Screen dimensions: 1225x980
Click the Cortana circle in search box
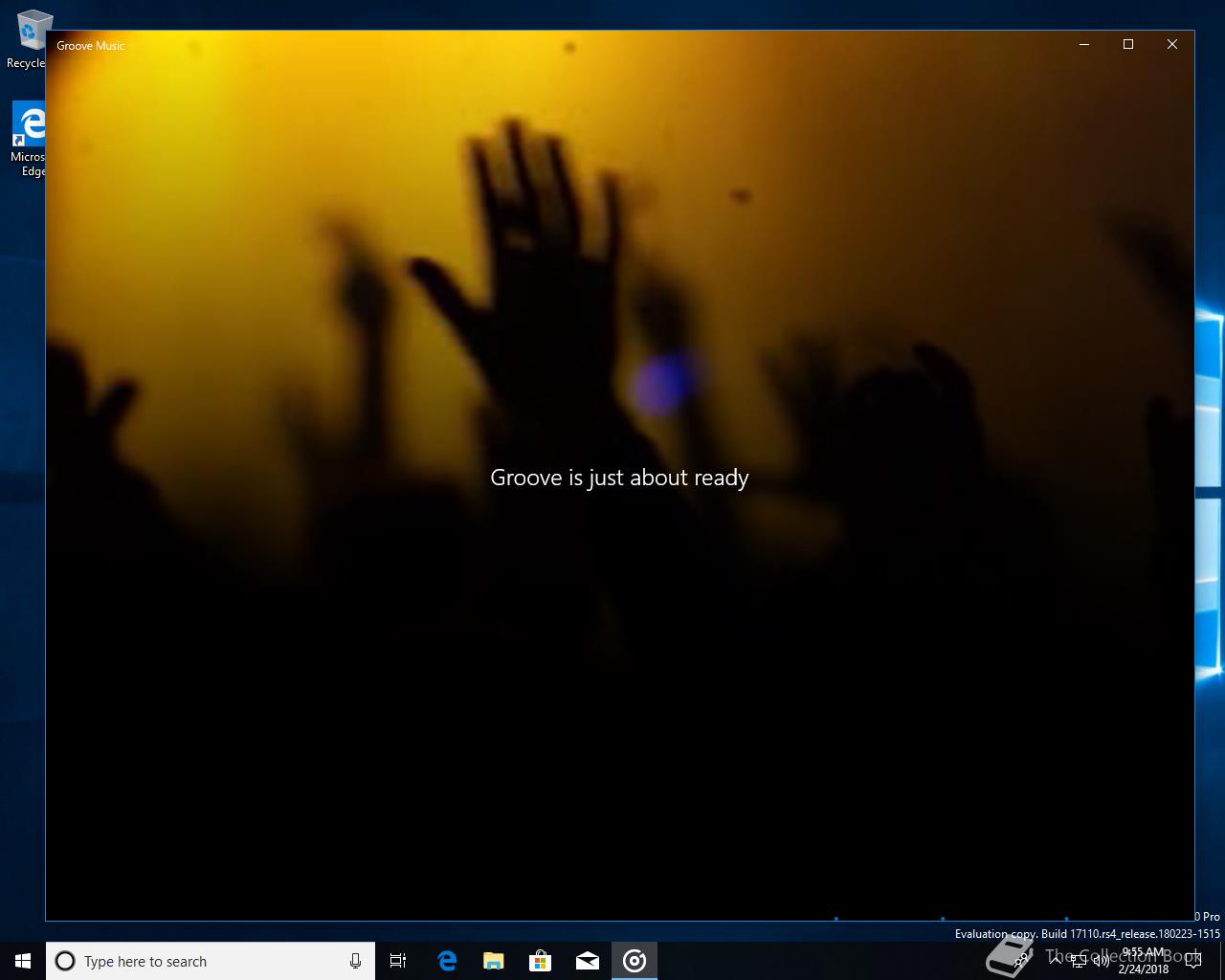pyautogui.click(x=65, y=961)
